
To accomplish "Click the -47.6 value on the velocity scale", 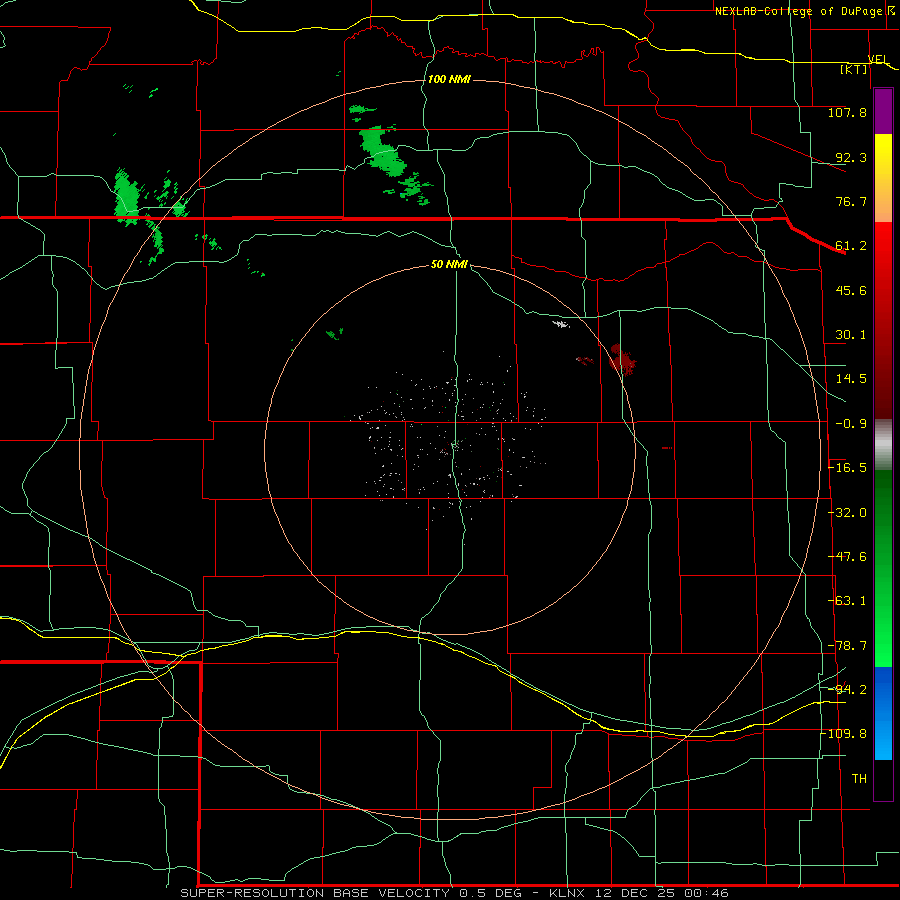I will click(x=847, y=556).
